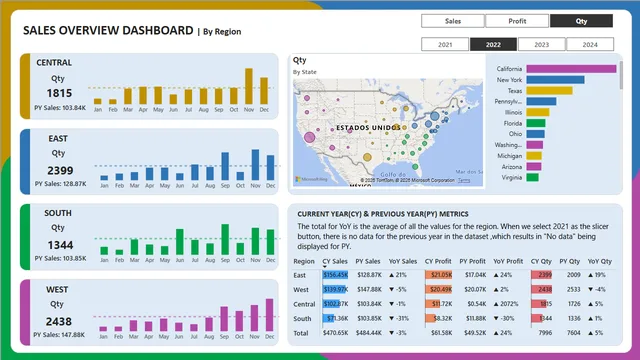Click the West CY Sales $139.97K cell

pyautogui.click(x=335, y=289)
